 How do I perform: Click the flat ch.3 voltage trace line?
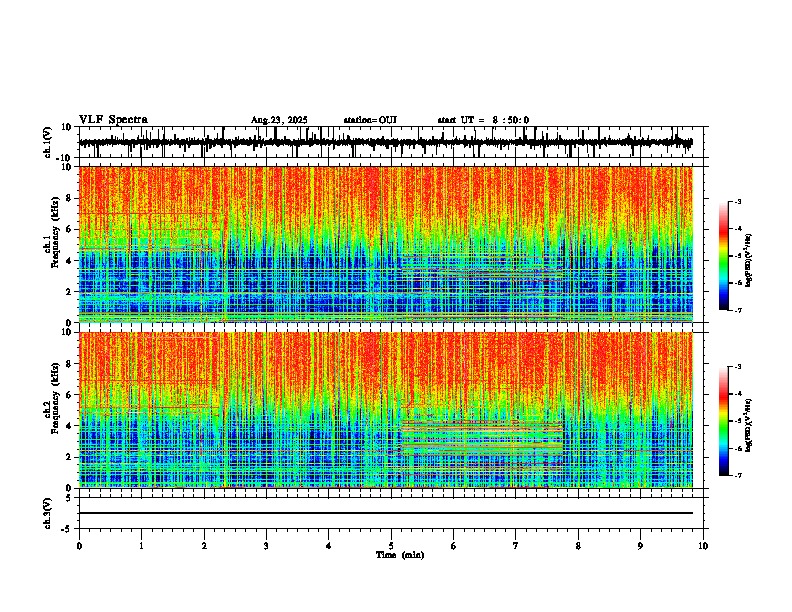pyautogui.click(x=385, y=513)
